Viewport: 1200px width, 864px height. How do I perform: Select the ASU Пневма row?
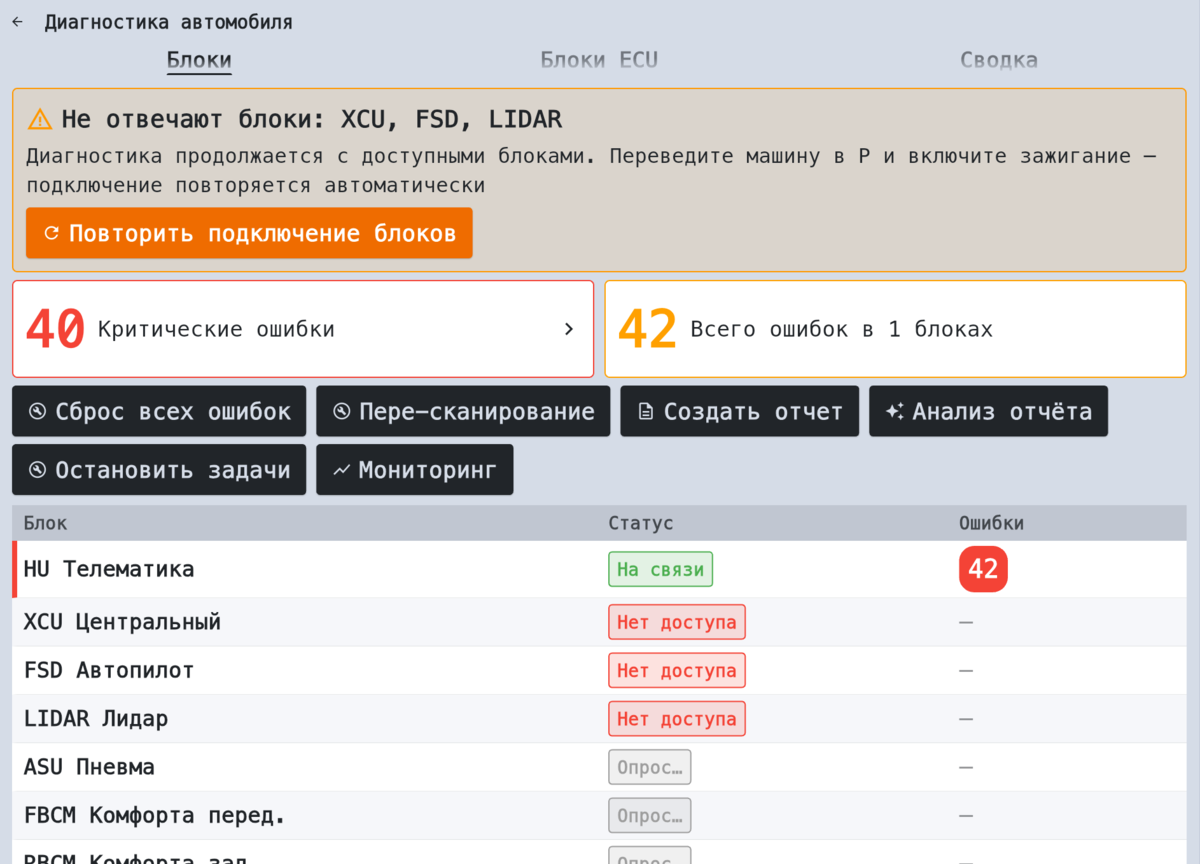coord(600,767)
